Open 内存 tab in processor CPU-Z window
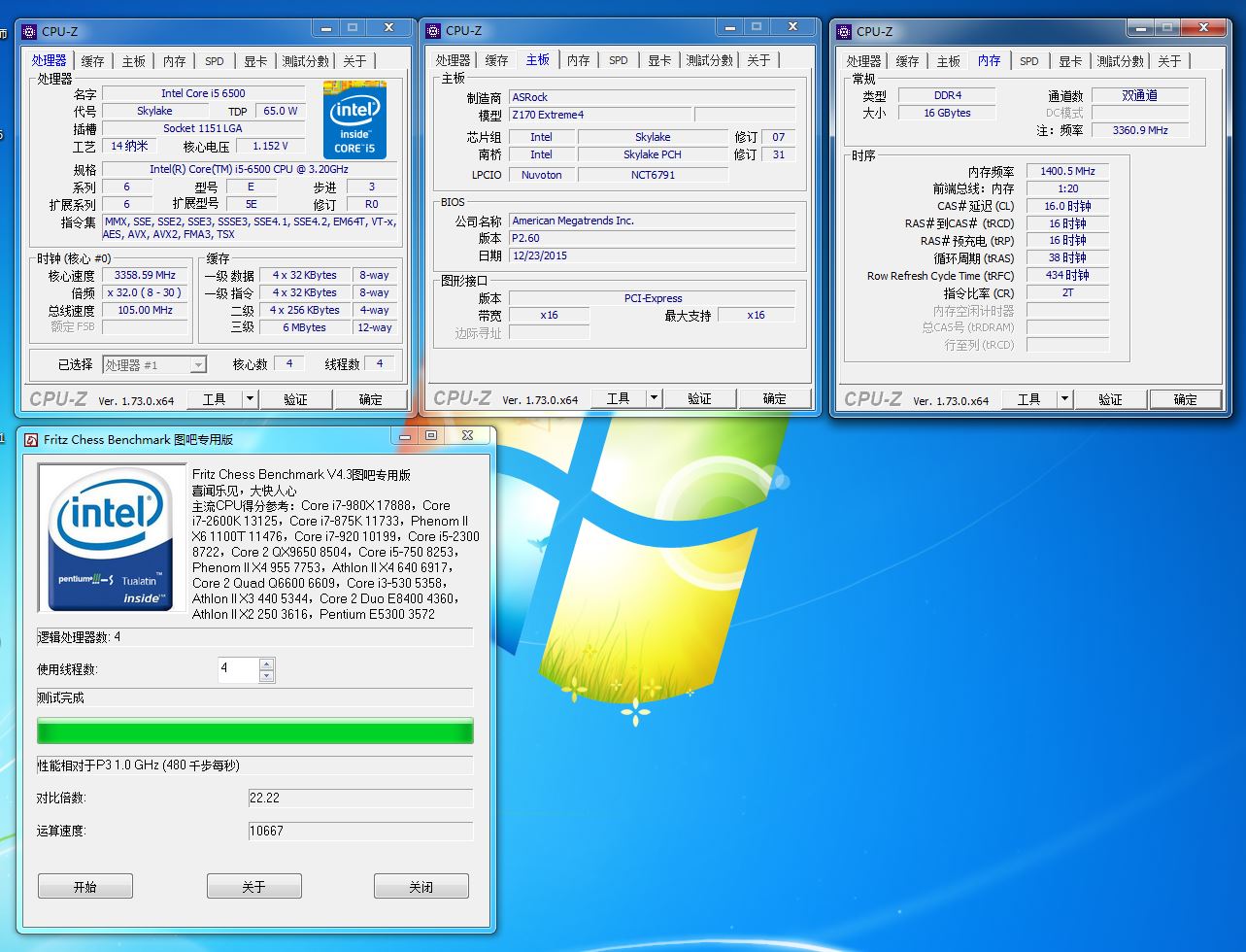 (174, 61)
